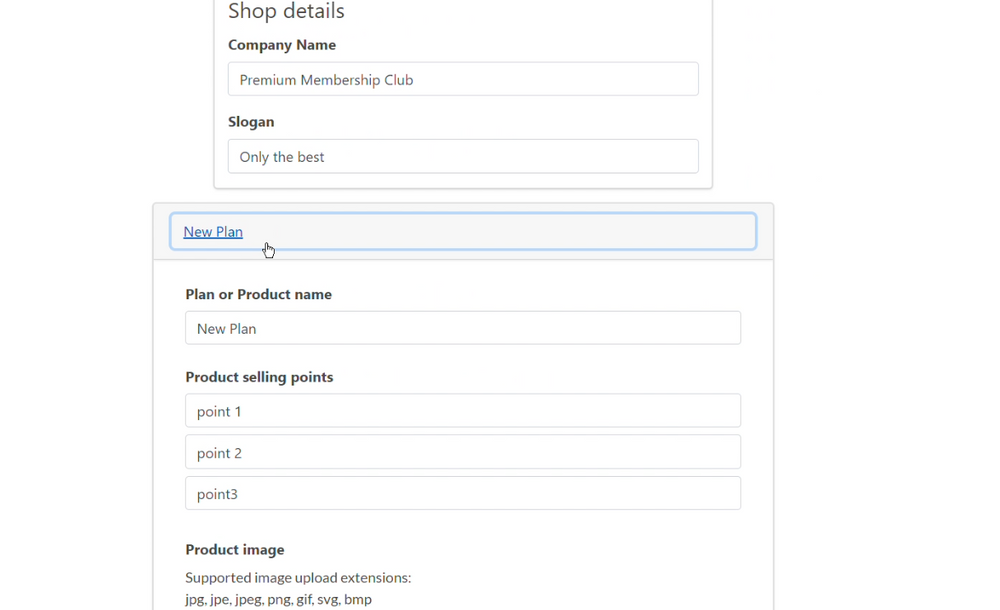This screenshot has width=1000, height=610.
Task: Click into the Plan or Product name field
Action: click(463, 328)
